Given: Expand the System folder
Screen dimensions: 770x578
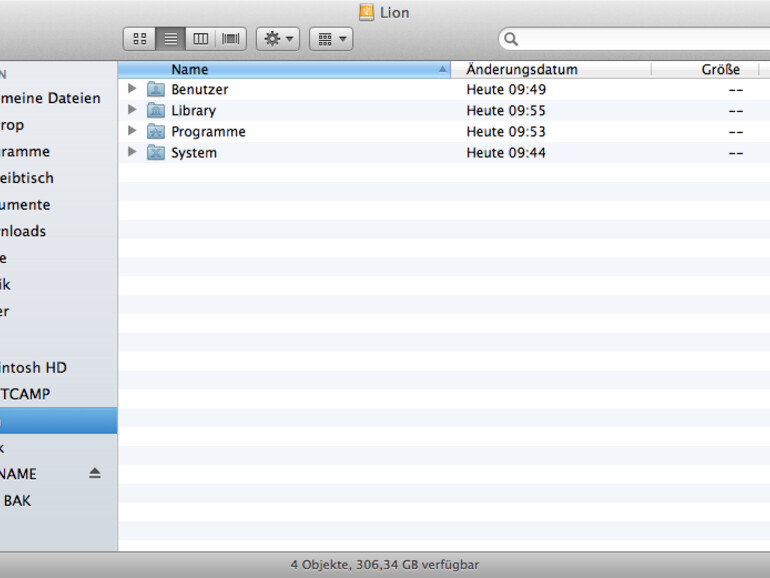Looking at the screenshot, I should 132,152.
